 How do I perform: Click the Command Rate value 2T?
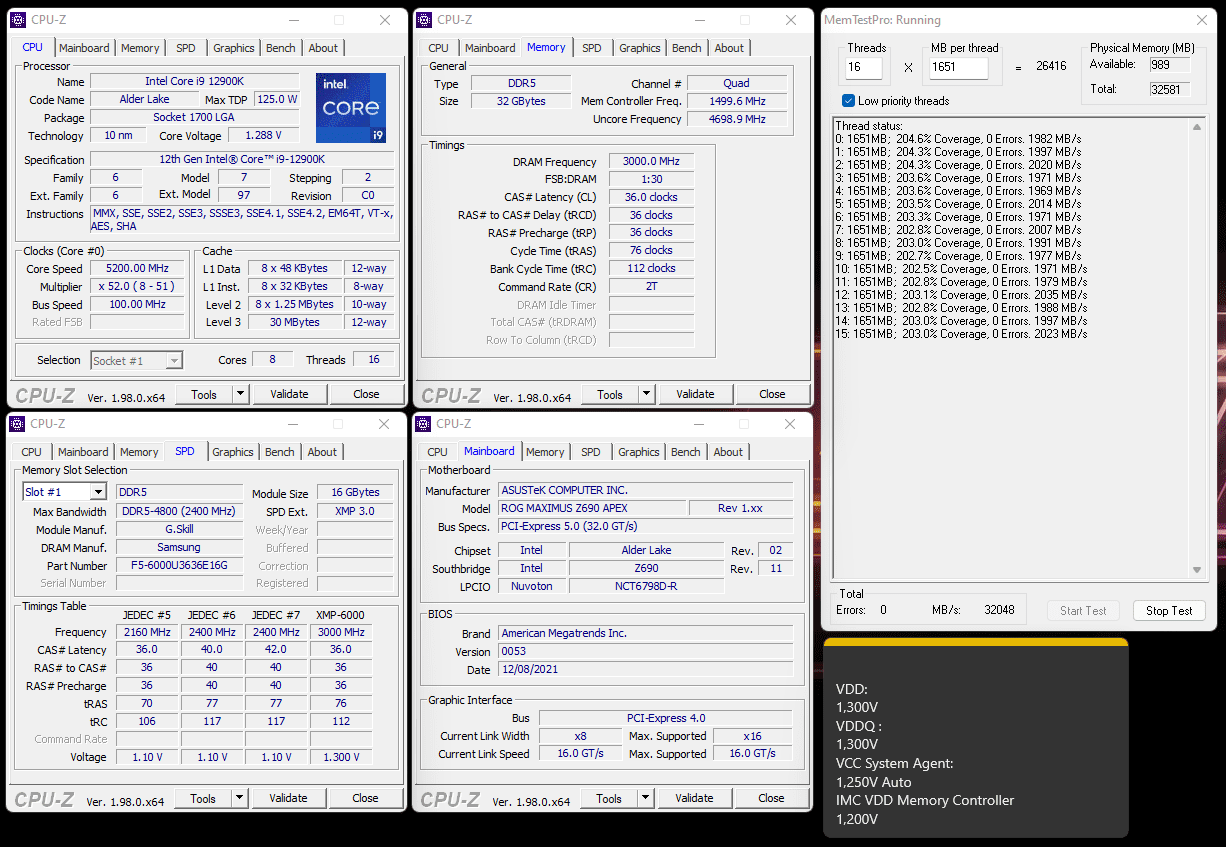651,286
